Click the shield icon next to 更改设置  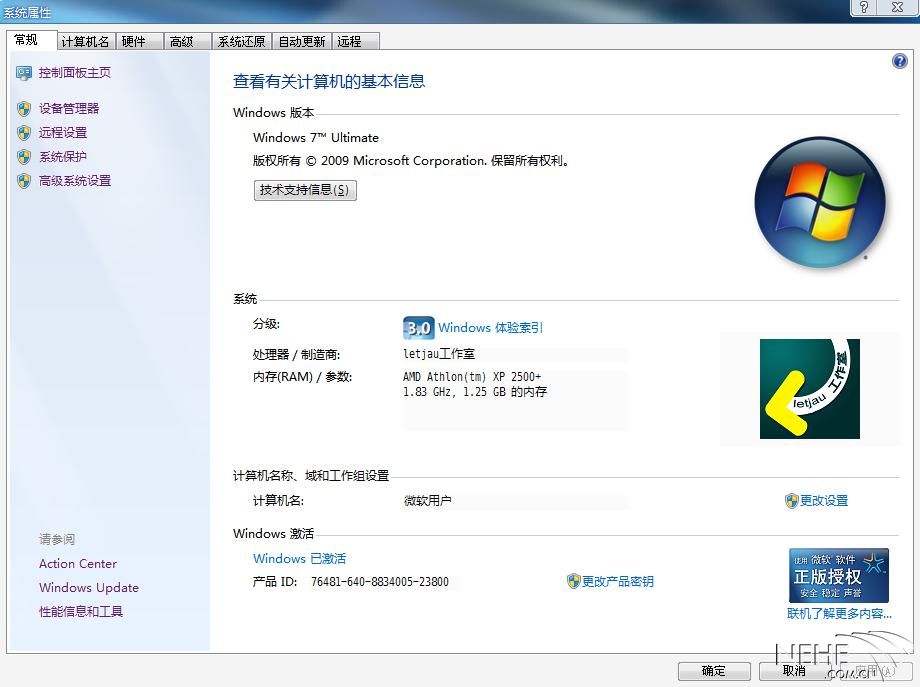pyautogui.click(x=791, y=501)
